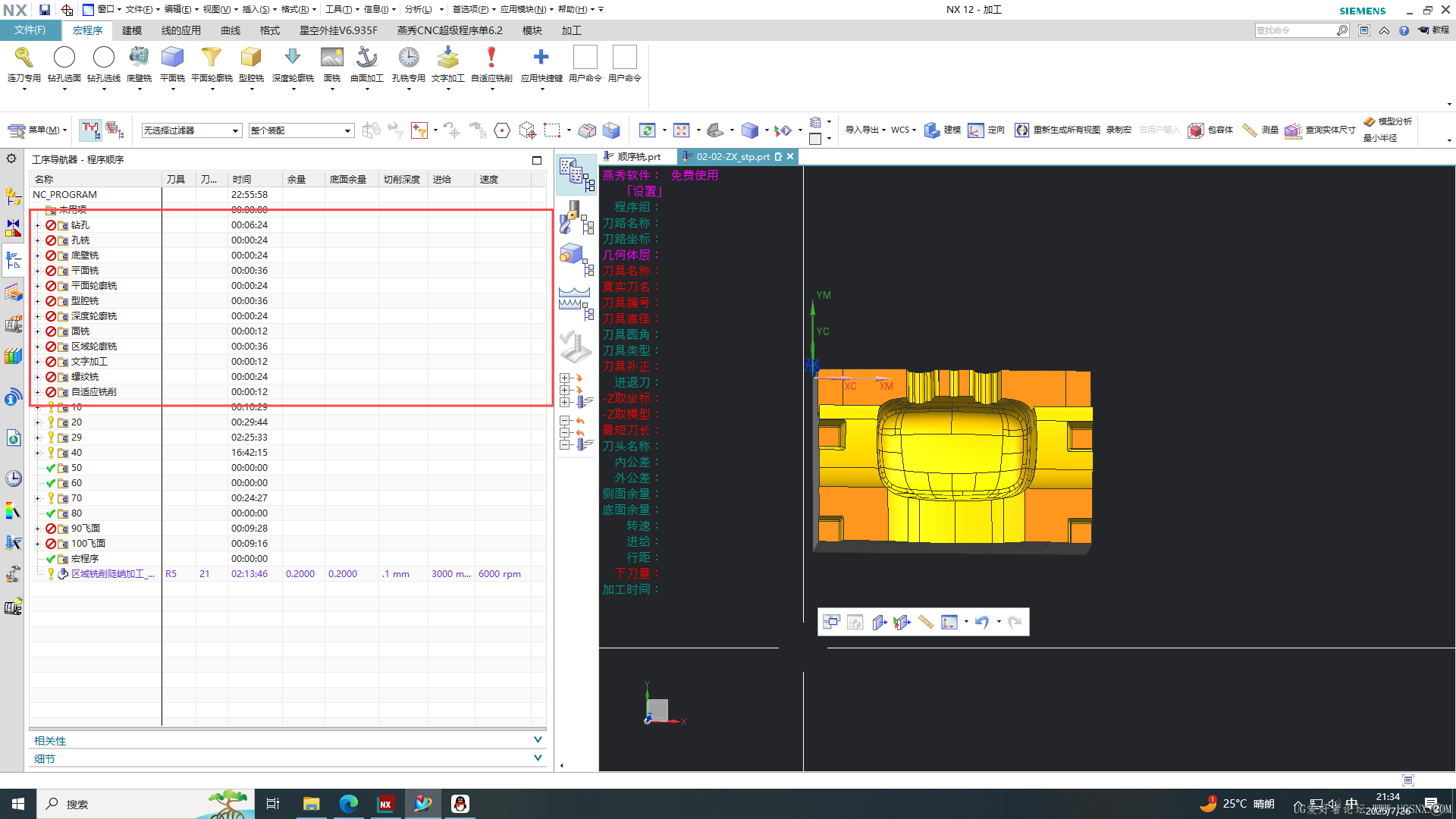Open File Explorer from taskbar
This screenshot has width=1456, height=819.
click(x=311, y=804)
